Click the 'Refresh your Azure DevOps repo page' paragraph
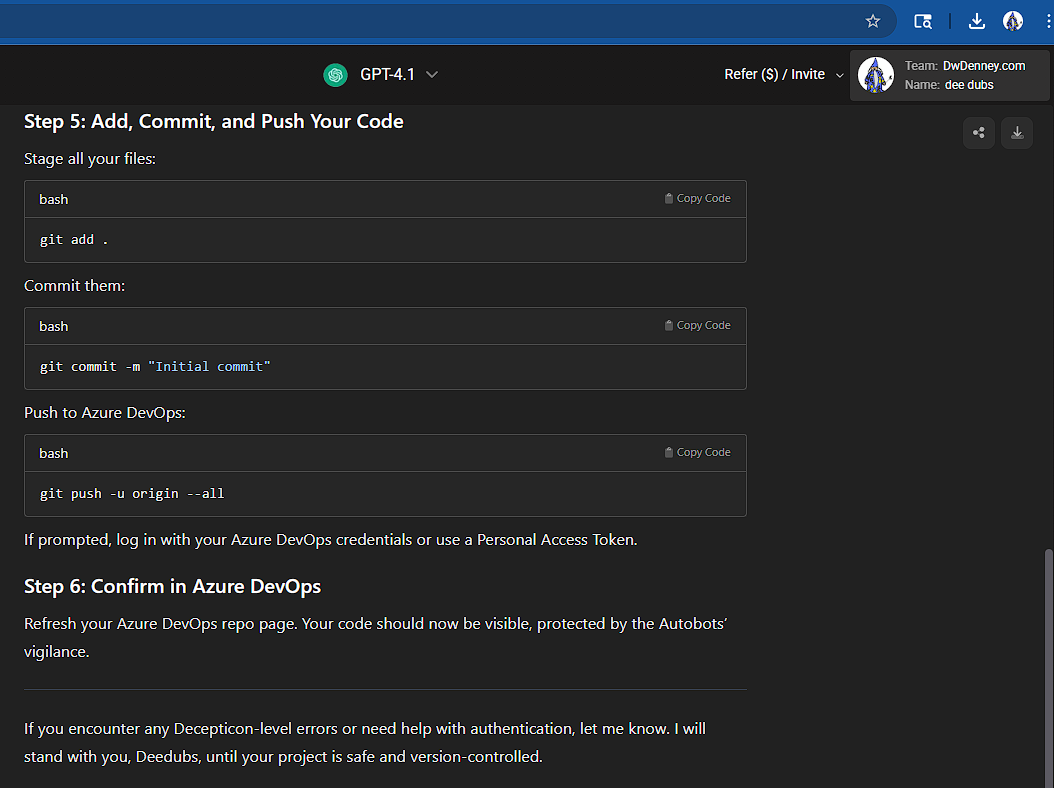This screenshot has width=1054, height=788. pos(376,638)
